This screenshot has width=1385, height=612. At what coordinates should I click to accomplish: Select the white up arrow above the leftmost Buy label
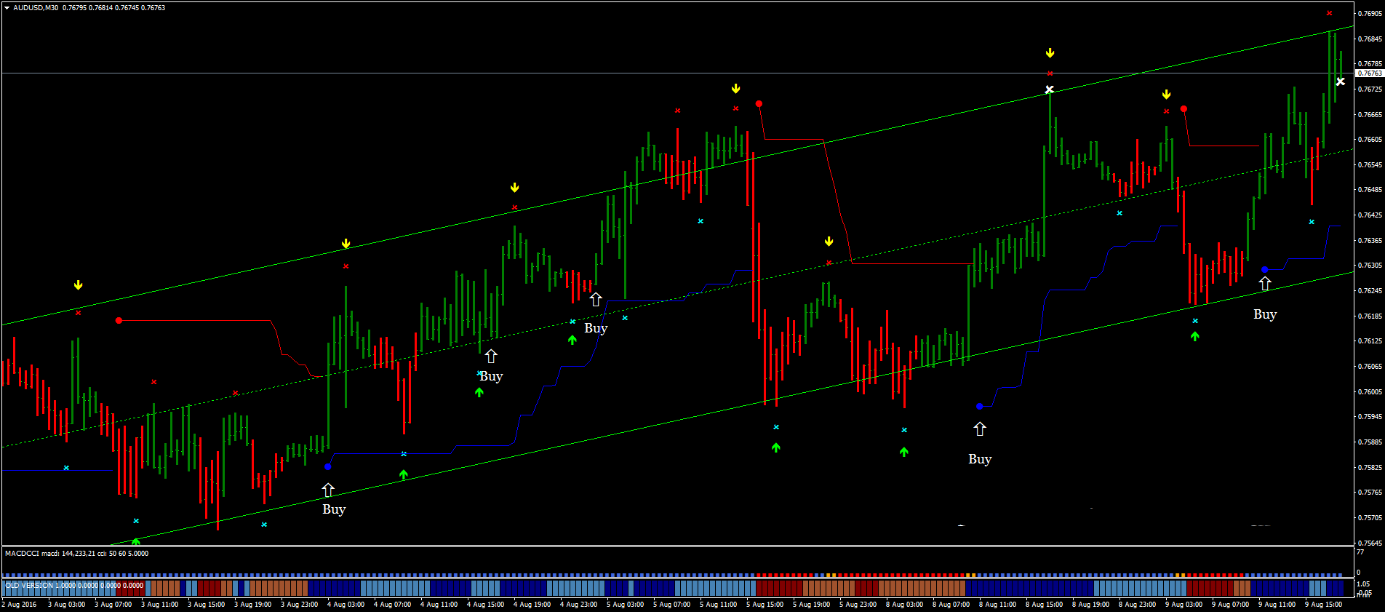328,489
